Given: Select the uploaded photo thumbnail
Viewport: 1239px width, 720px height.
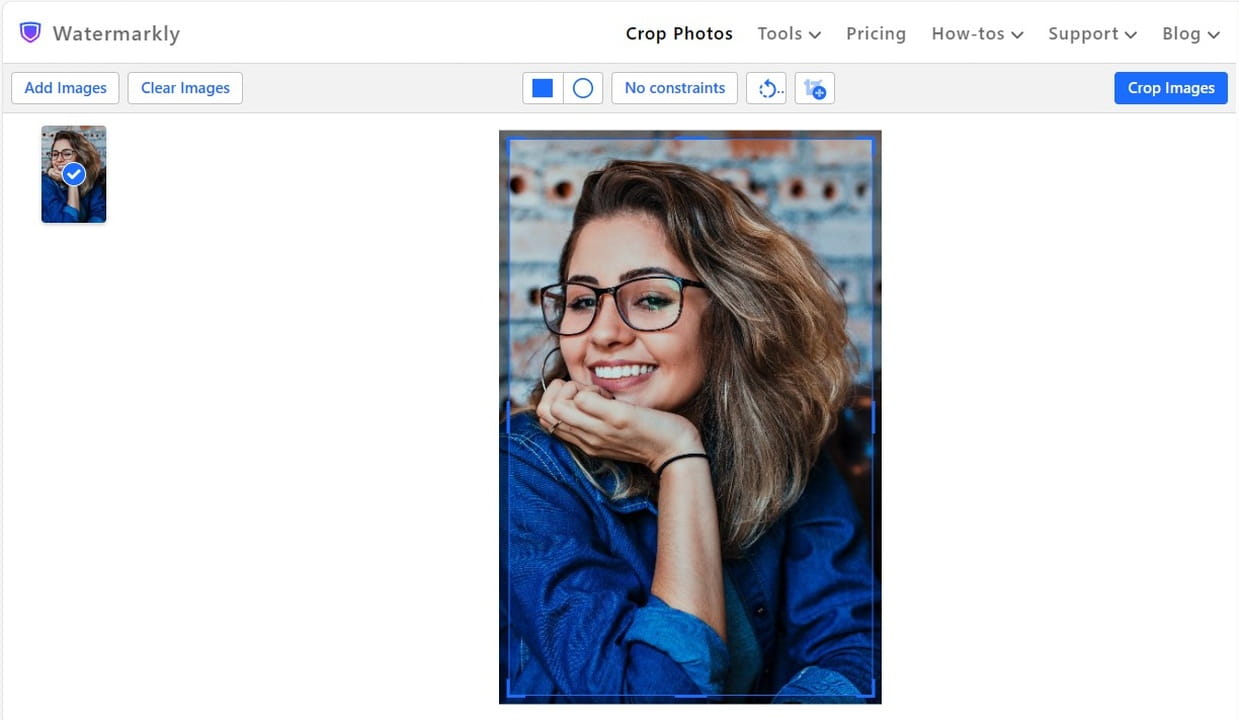Looking at the screenshot, I should click(x=74, y=174).
